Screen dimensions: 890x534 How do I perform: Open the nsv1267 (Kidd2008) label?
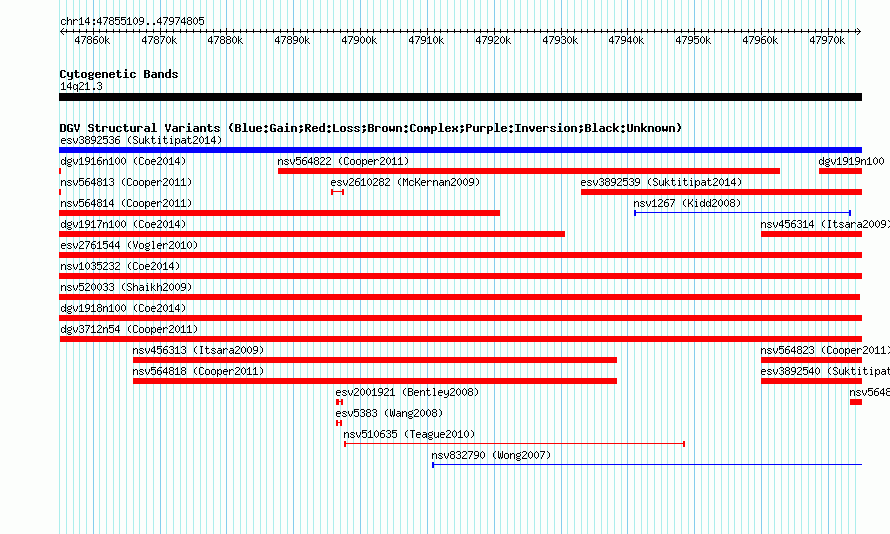click(x=687, y=203)
